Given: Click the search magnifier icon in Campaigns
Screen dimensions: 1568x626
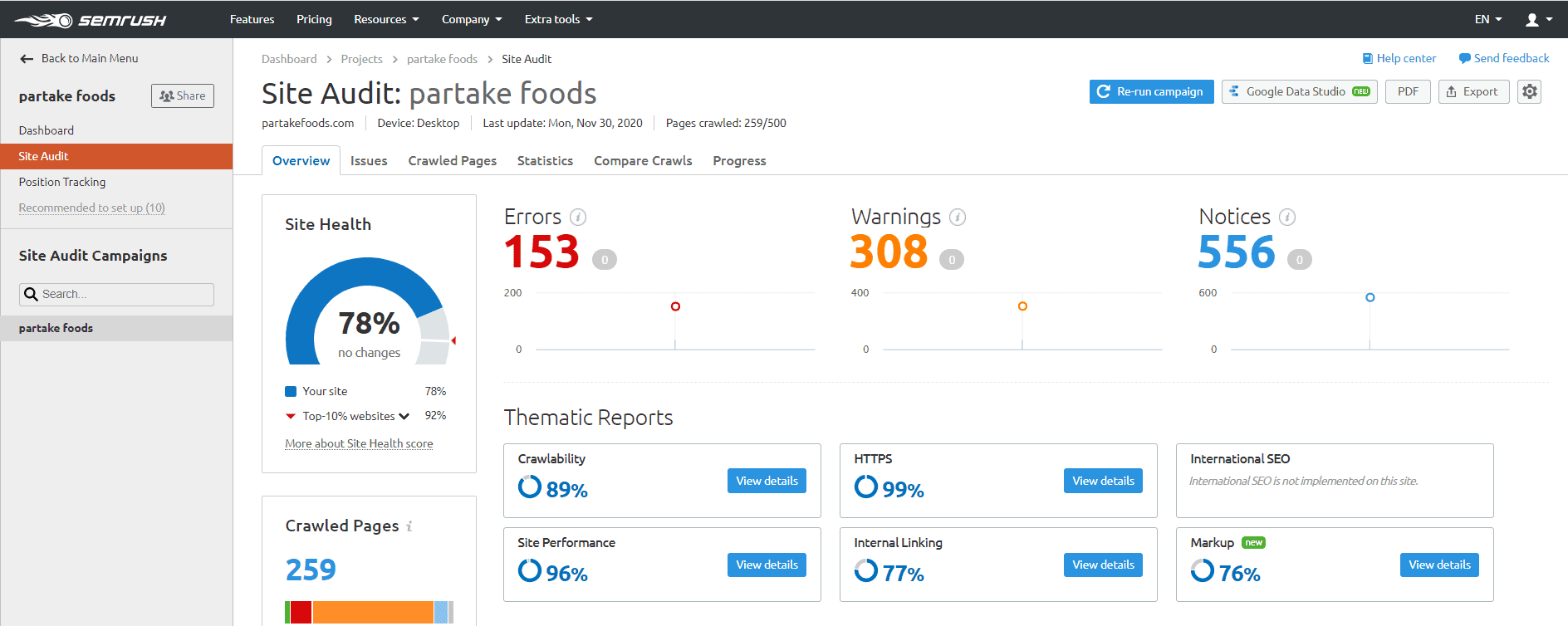Looking at the screenshot, I should click(32, 294).
